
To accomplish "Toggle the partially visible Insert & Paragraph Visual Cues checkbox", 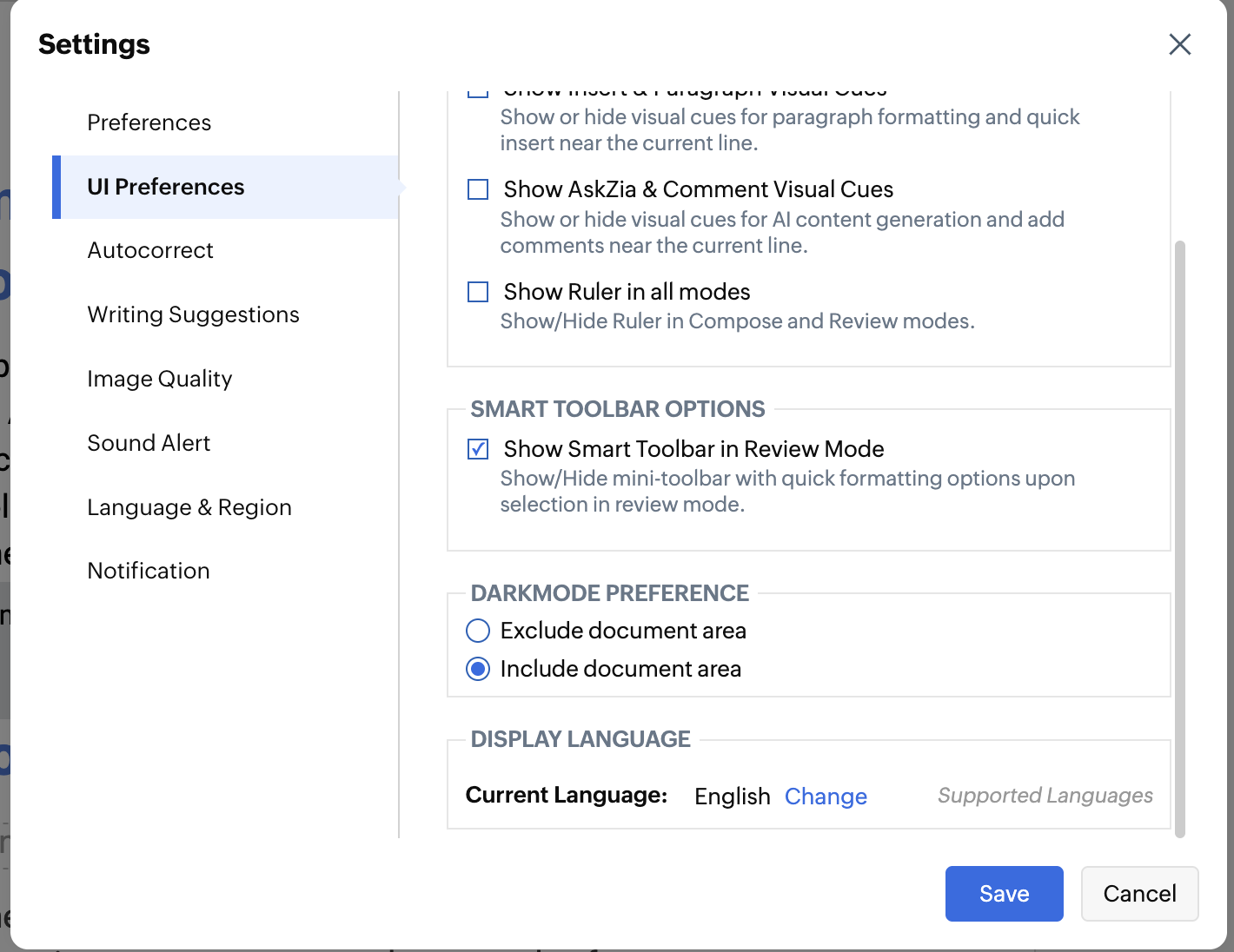I will [x=478, y=93].
